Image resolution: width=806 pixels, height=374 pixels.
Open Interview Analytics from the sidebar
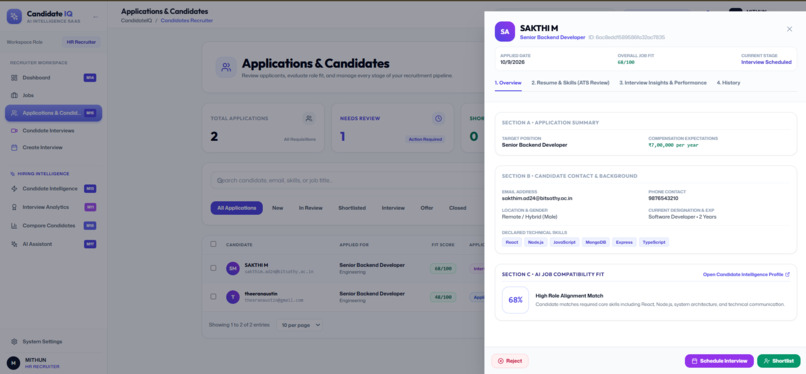coord(53,207)
